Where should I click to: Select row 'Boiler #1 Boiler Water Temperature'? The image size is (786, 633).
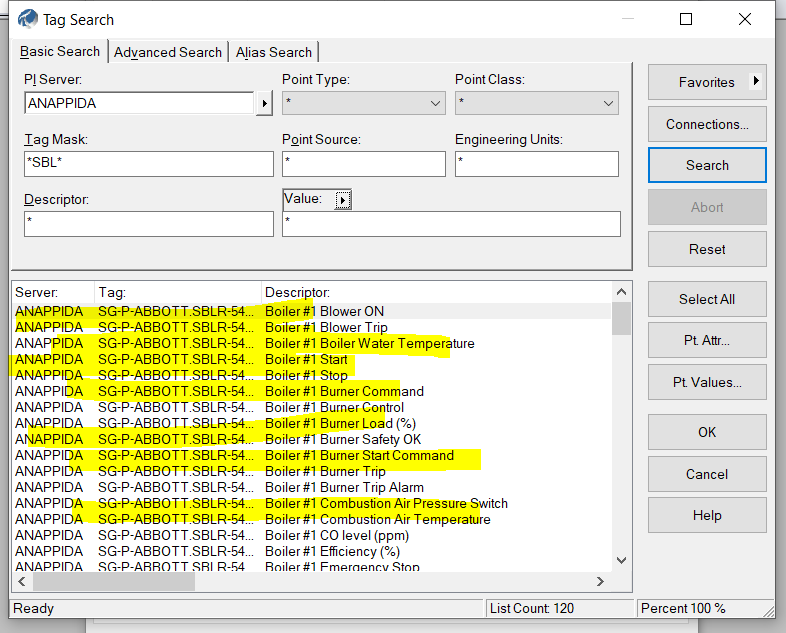pos(312,343)
